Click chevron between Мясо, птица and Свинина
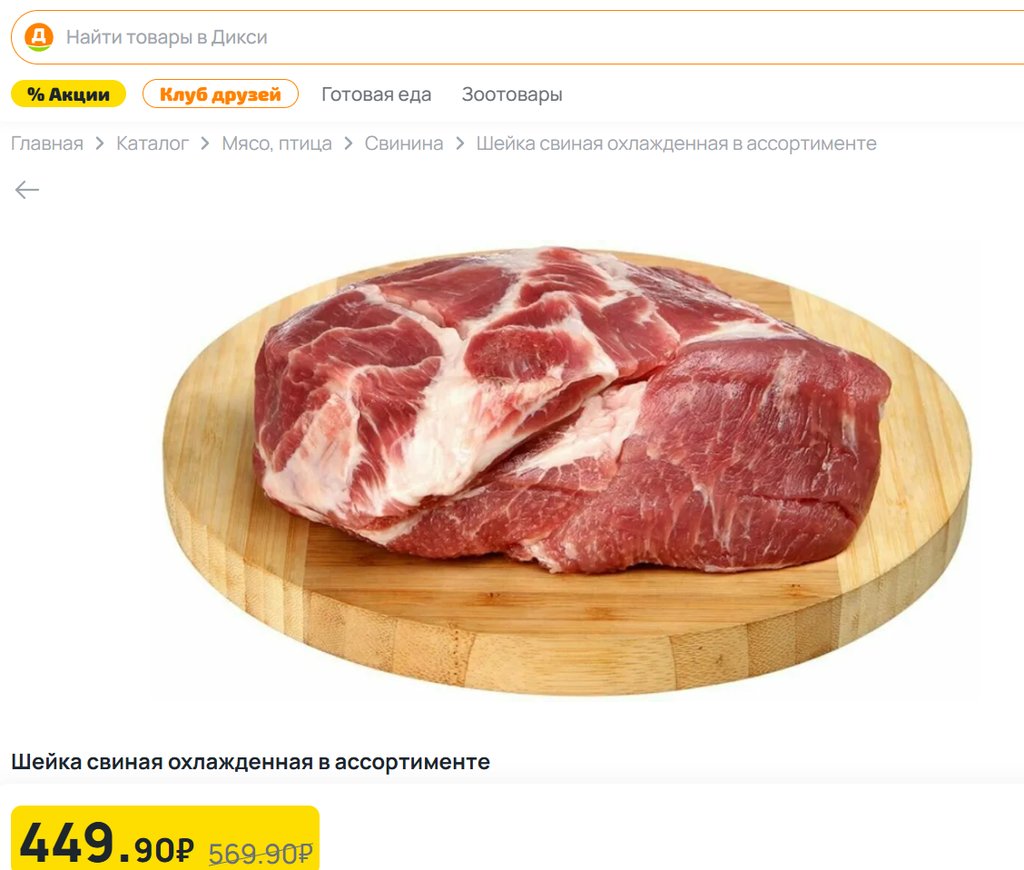 [x=349, y=144]
